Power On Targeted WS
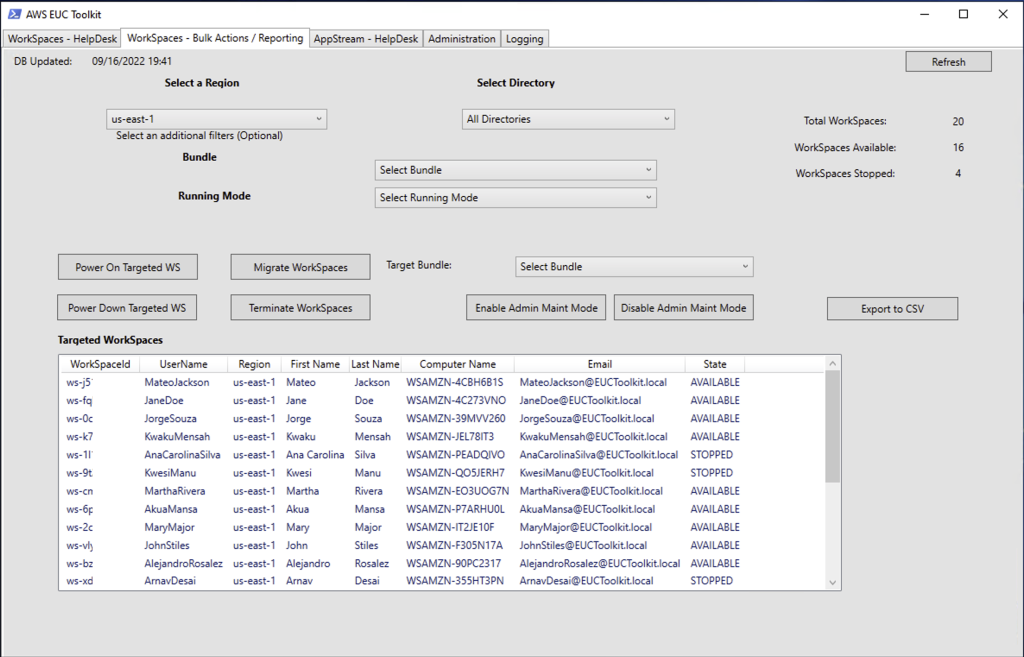Screen dimensions: 1024x657 (127, 266)
